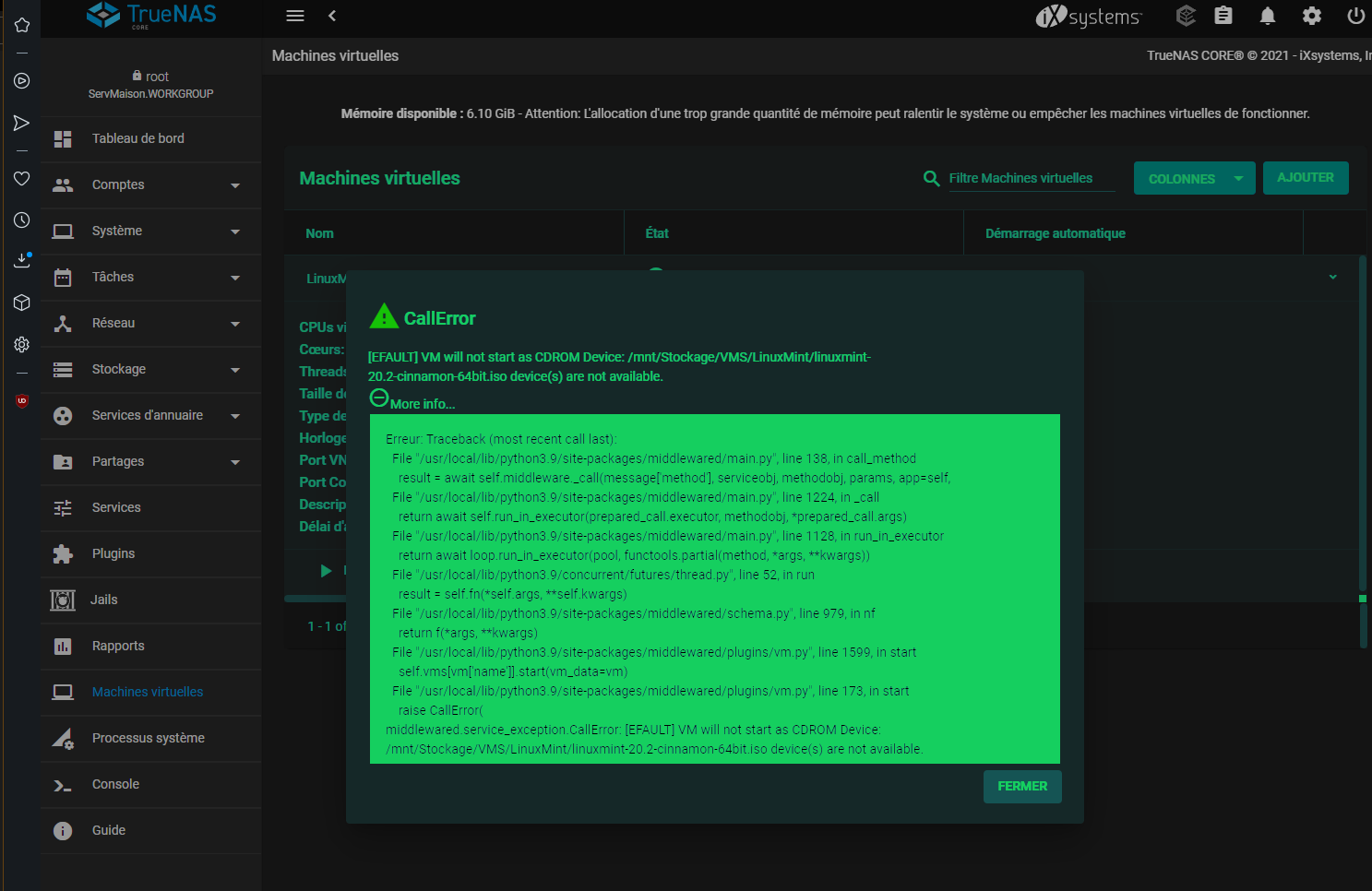Click the Réseau network icon
Screen dimensions: 1372x891
pos(63,324)
